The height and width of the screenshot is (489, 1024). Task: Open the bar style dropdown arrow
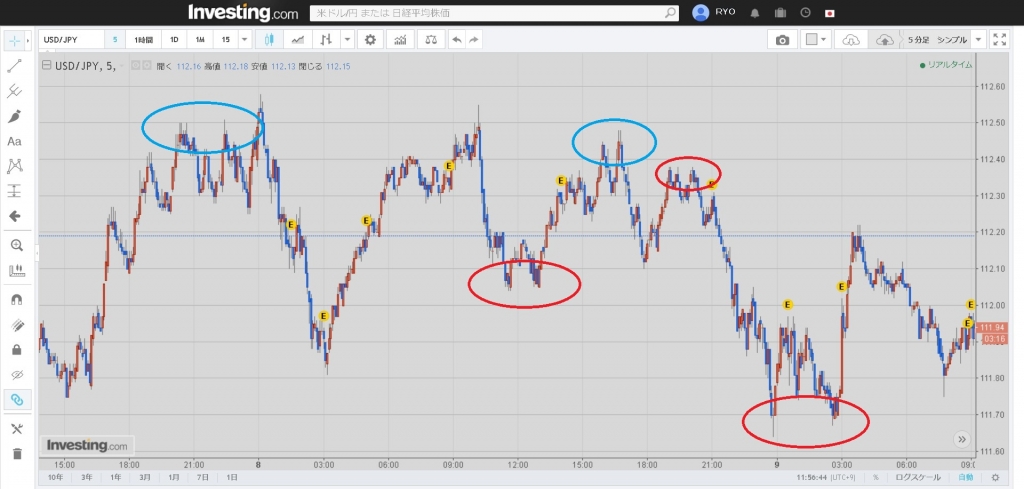347,40
